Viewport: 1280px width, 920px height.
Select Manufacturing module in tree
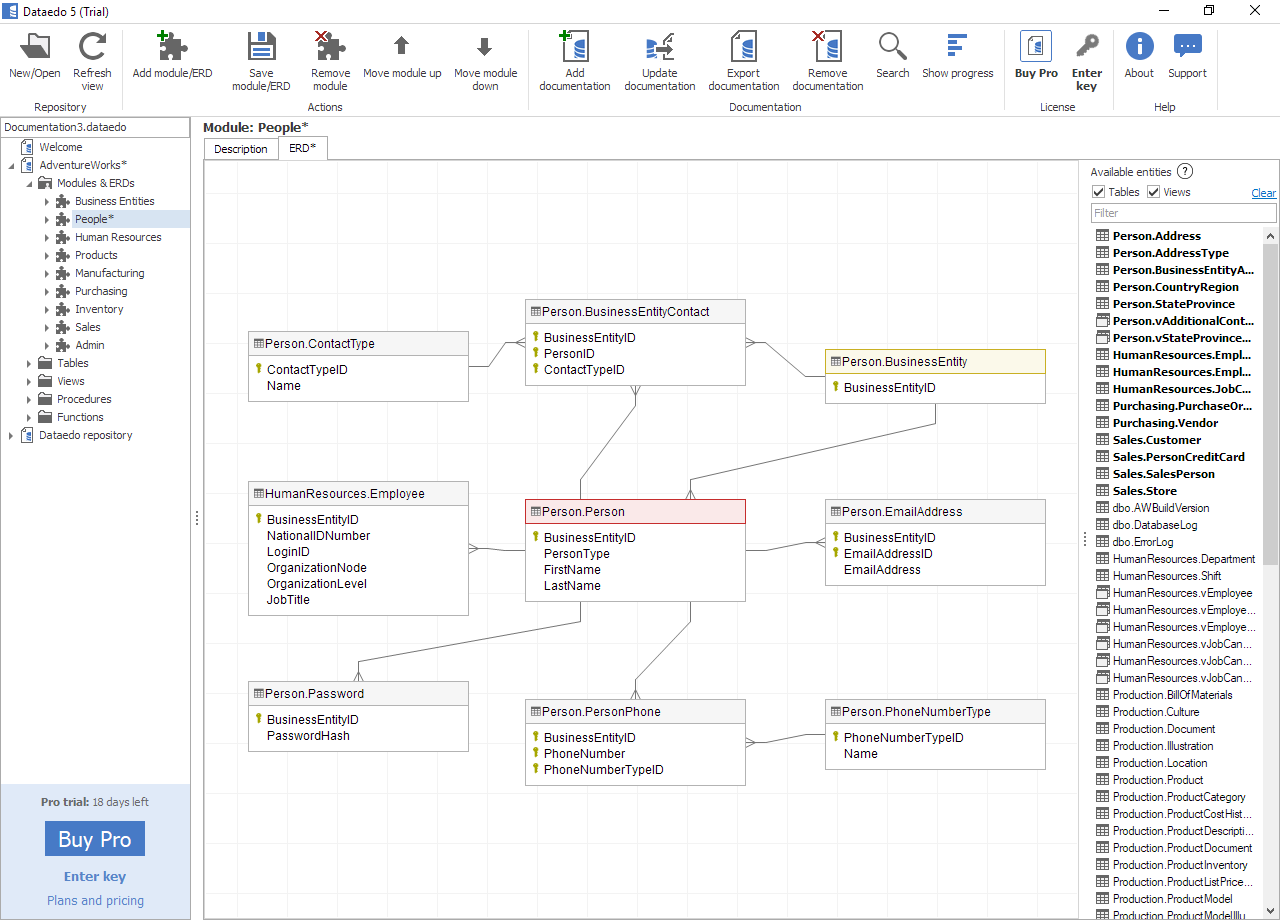pos(109,273)
